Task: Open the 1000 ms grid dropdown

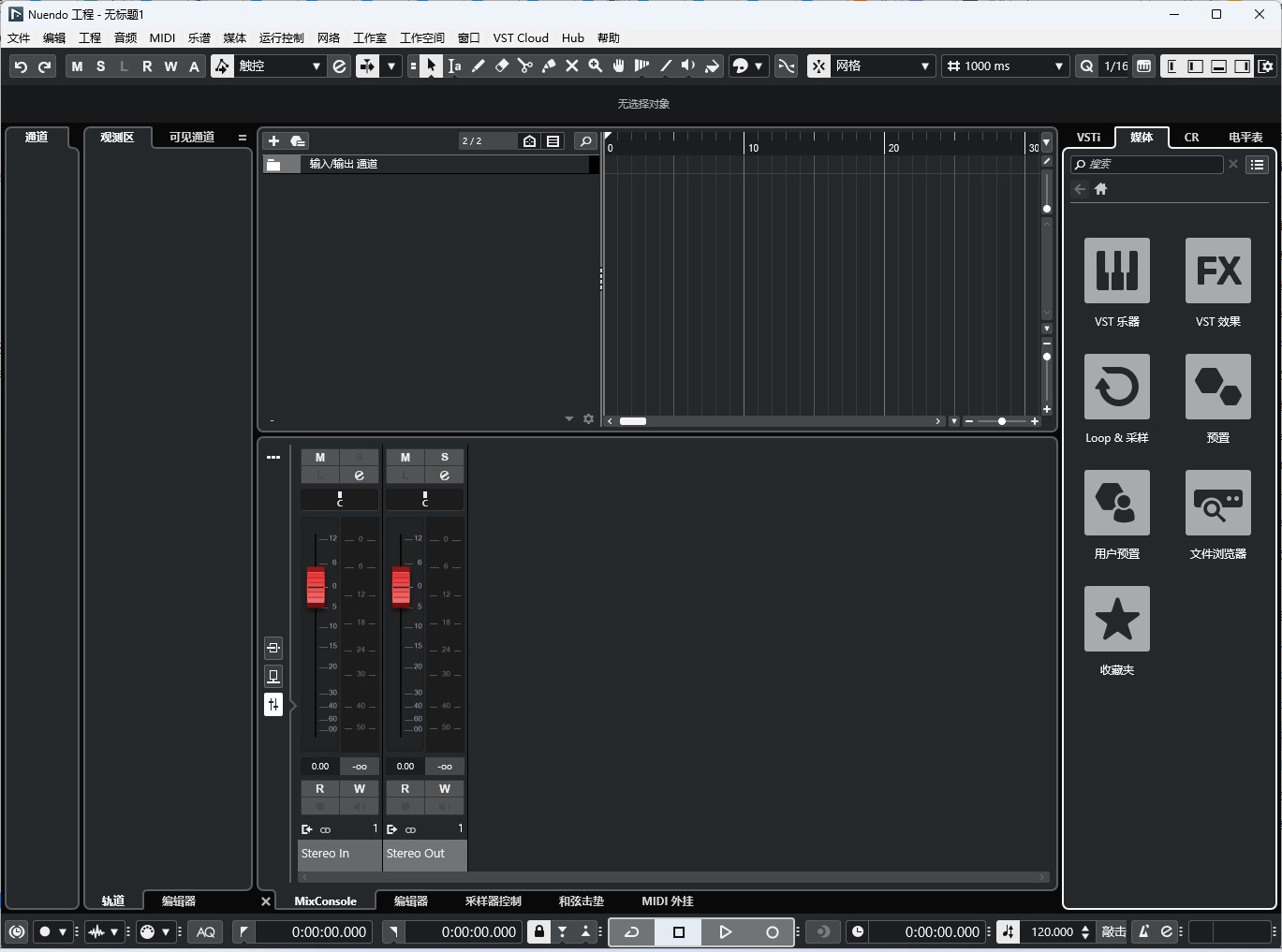Action: 1005,66
